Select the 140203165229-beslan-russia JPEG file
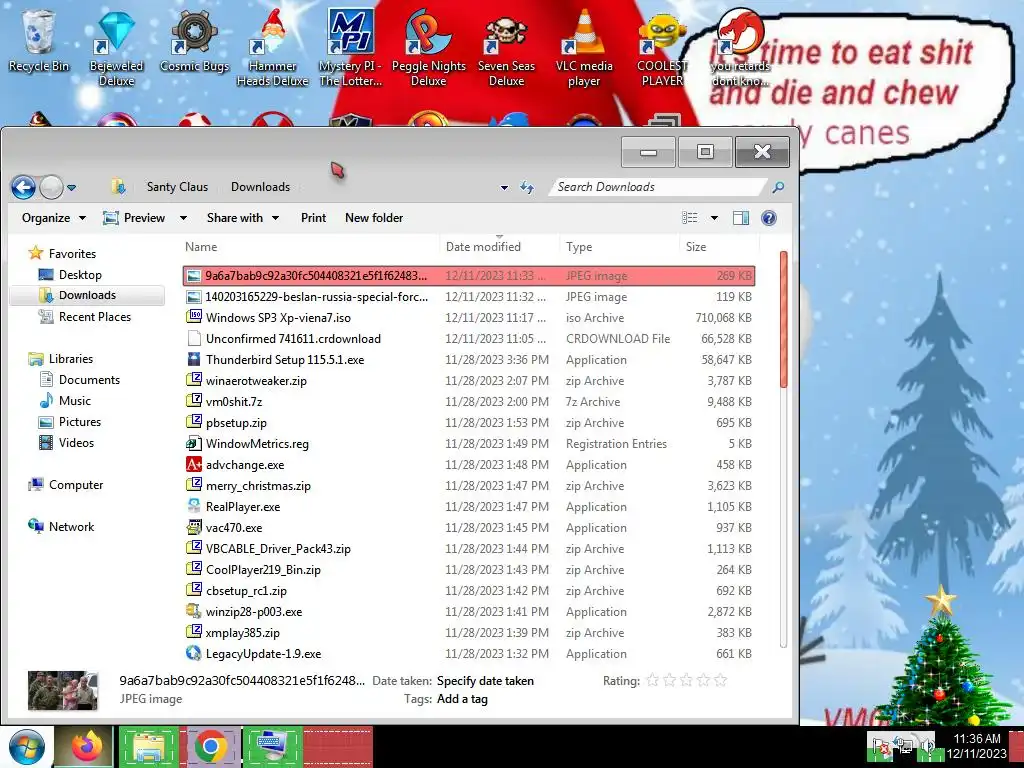 pos(469,296)
